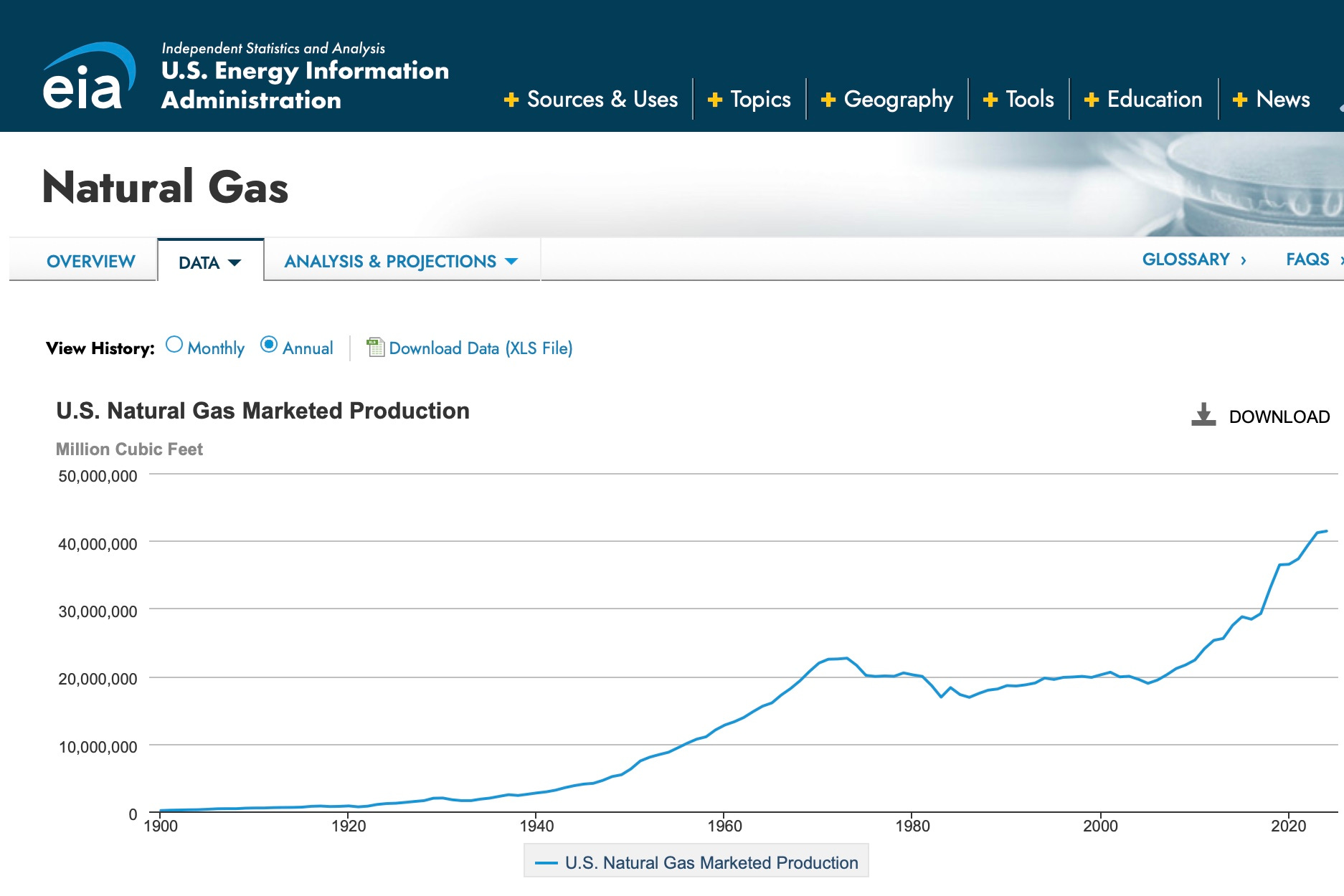Screen dimensions: 1344x896
Task: Open the GLOSSARY link
Action: tap(1194, 259)
